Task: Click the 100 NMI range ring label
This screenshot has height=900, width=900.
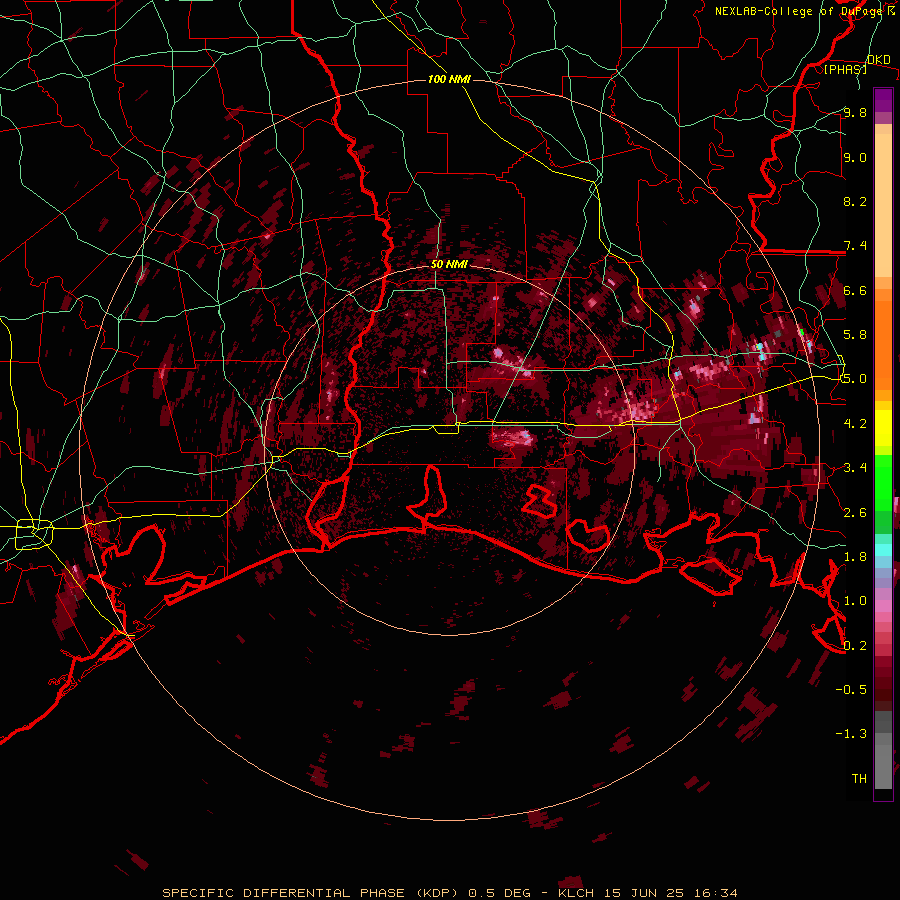Action: 449,79
